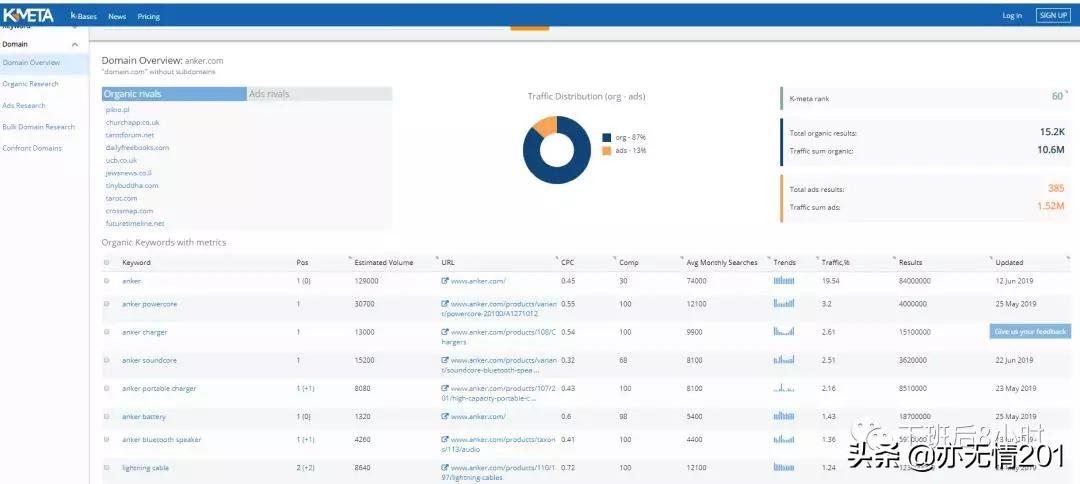Open Organic Research in sidebar
Viewport: 1080px width, 484px height.
30,84
